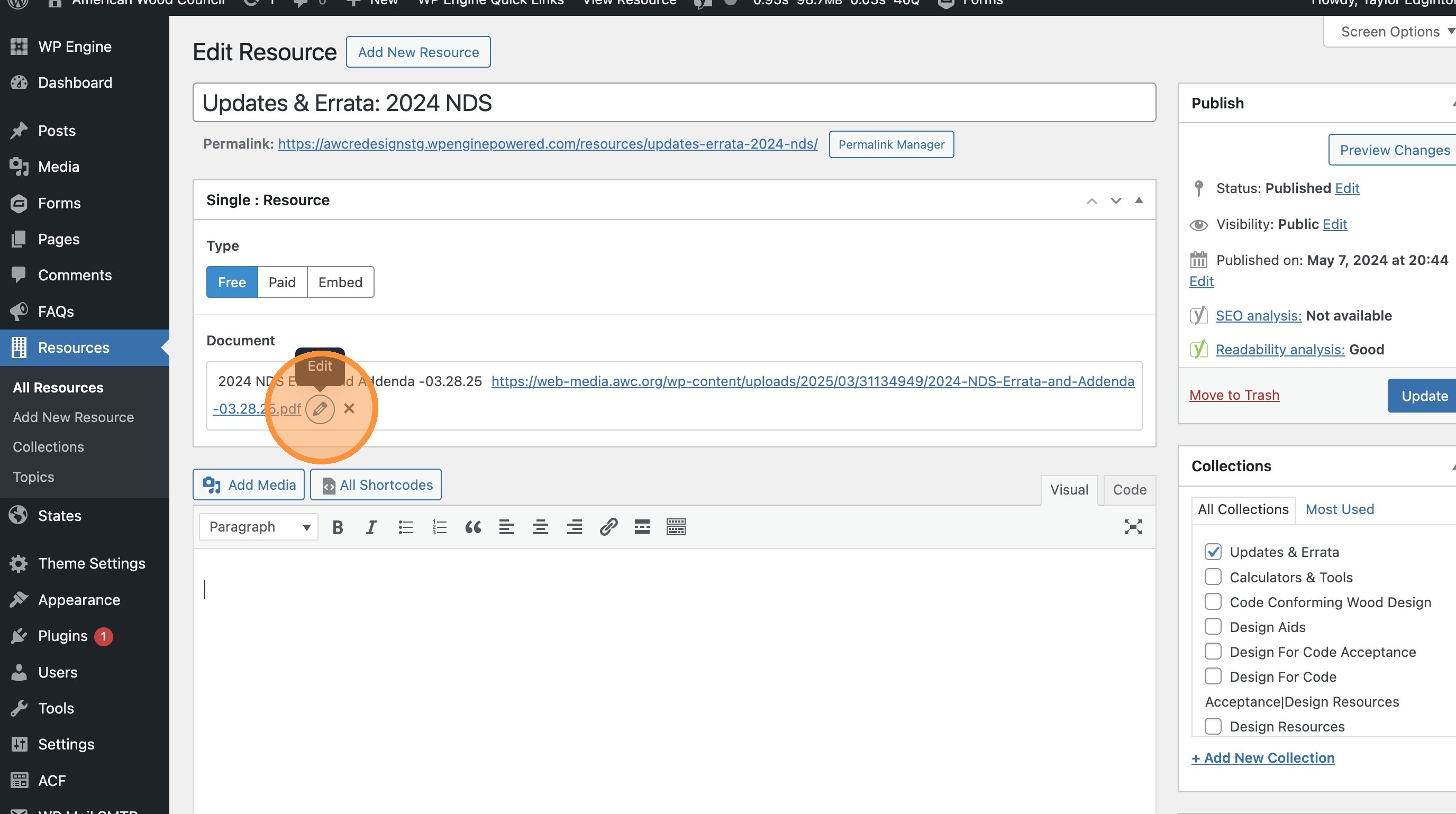This screenshot has width=1456, height=814.
Task: Open the Paragraph format dropdown
Action: (259, 527)
